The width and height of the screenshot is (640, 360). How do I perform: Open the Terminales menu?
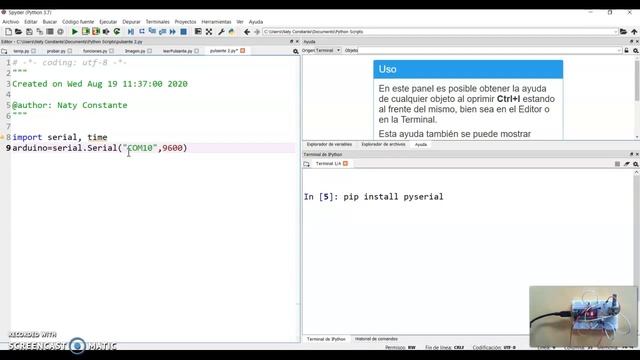(158, 22)
